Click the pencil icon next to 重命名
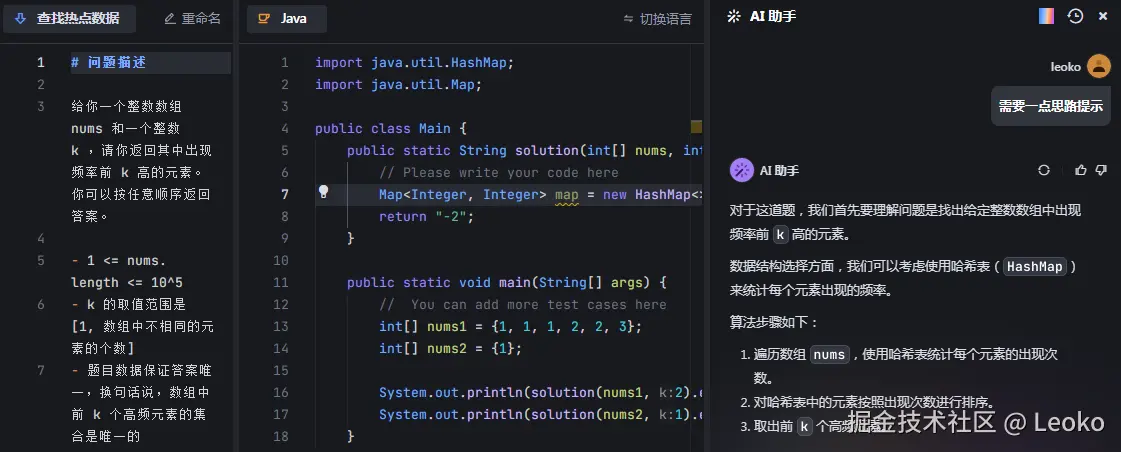Viewport: 1121px width, 452px height. click(170, 19)
